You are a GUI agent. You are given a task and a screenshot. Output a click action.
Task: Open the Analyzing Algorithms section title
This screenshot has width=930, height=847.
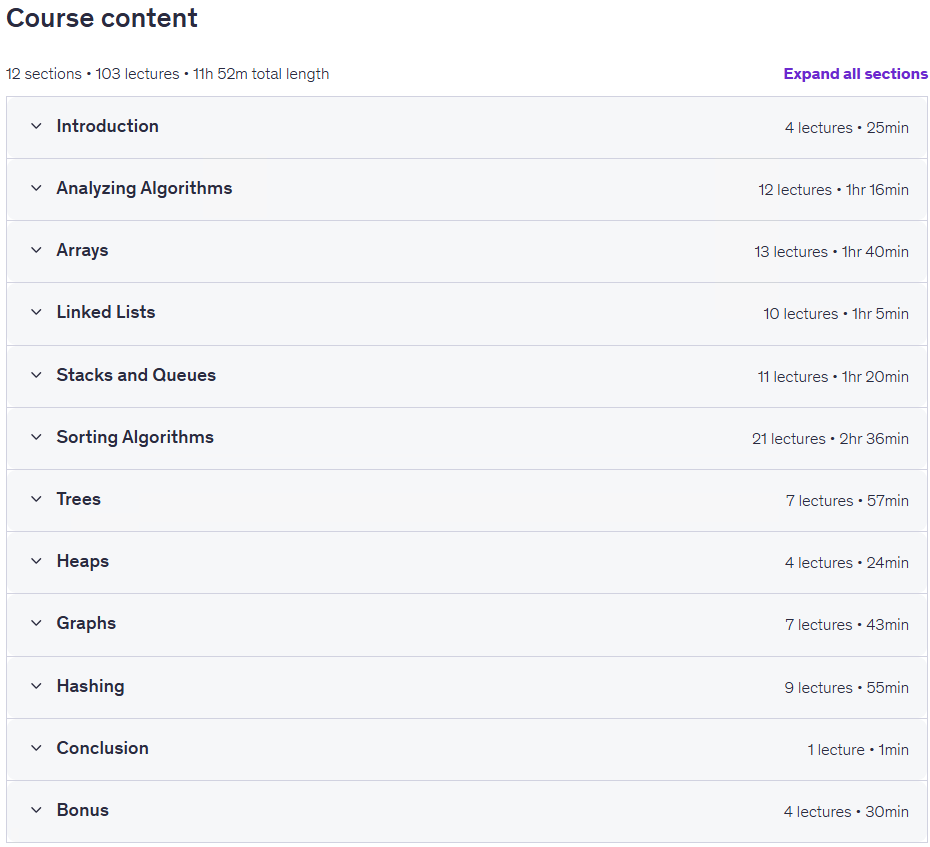[144, 189]
